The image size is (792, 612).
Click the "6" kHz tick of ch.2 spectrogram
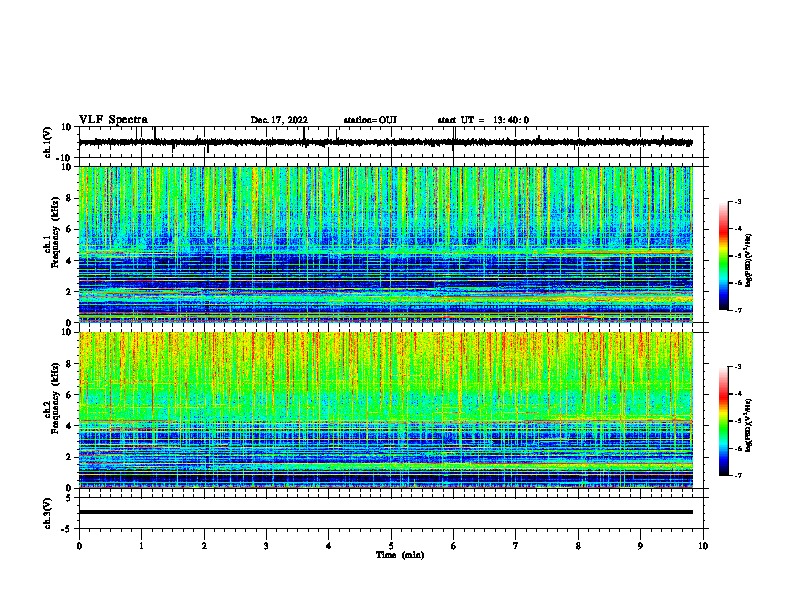(x=69, y=395)
